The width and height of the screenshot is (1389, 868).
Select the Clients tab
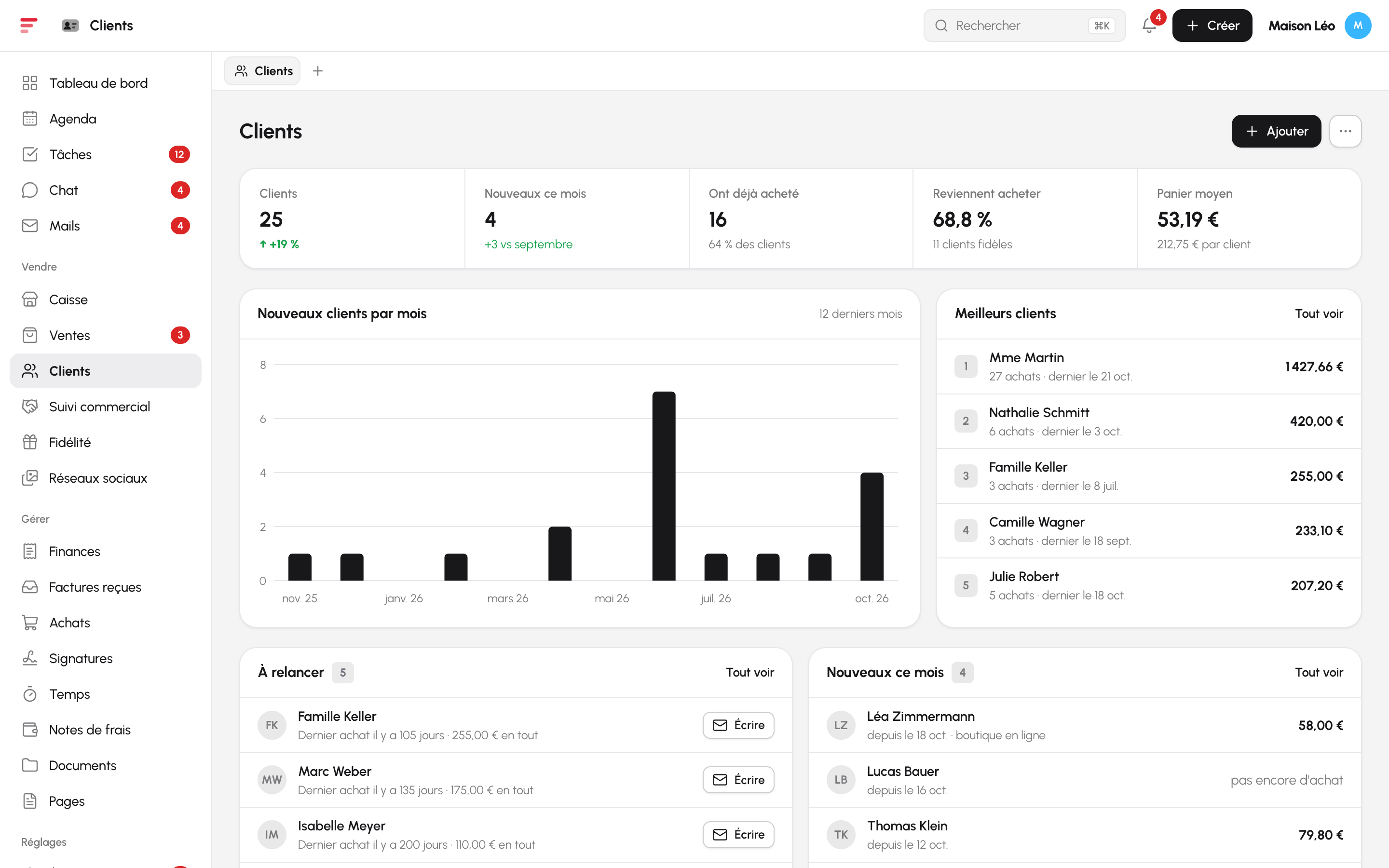262,70
